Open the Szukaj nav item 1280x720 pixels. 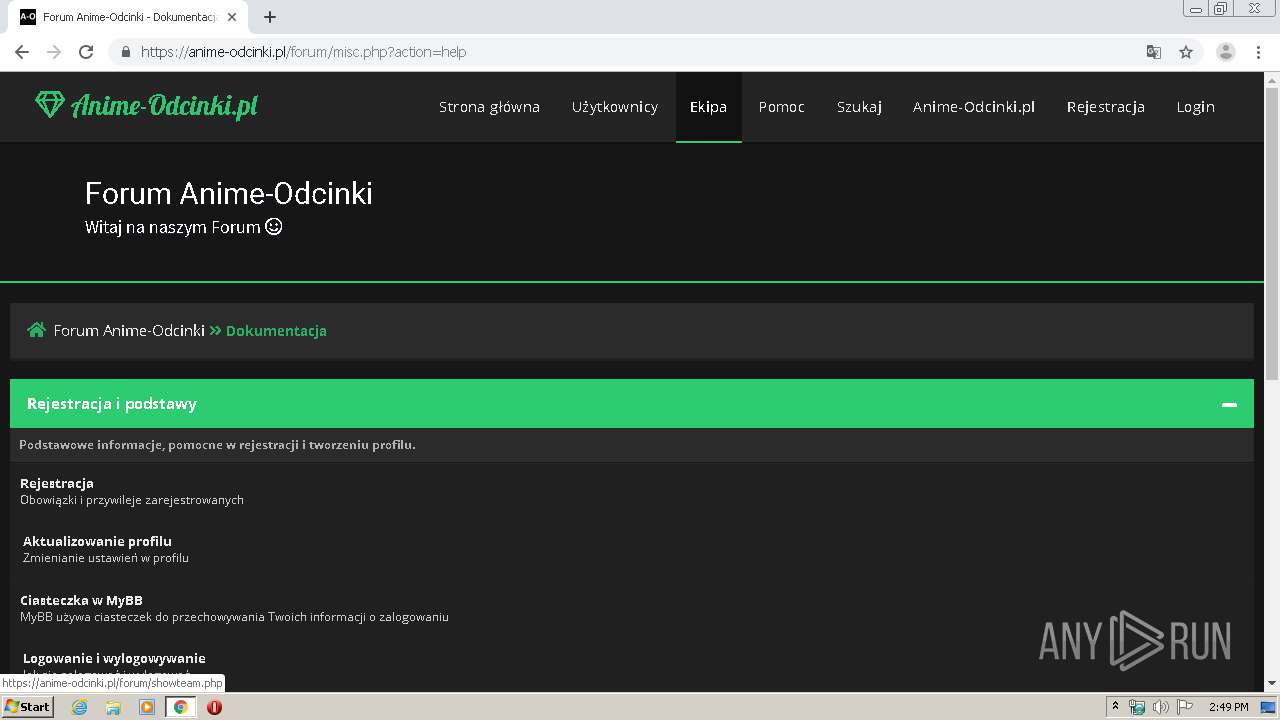[859, 107]
